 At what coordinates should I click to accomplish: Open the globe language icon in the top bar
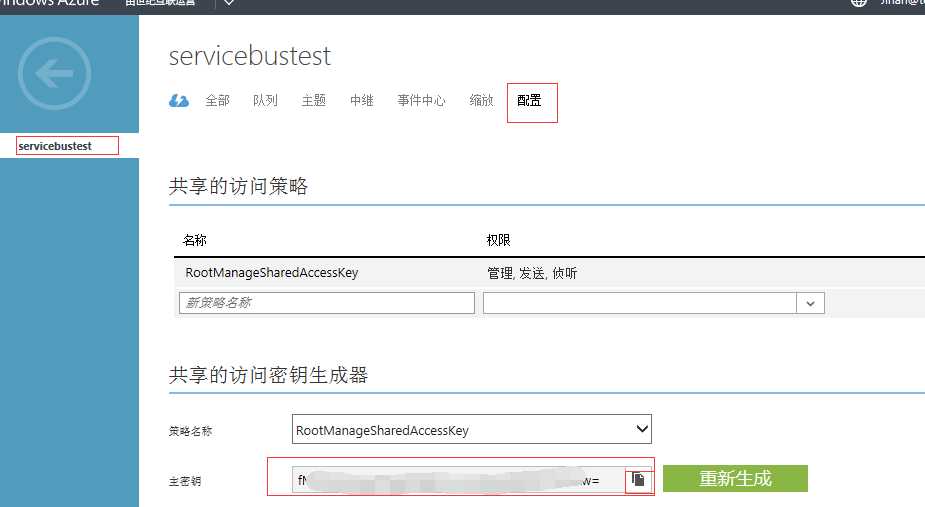(858, 3)
